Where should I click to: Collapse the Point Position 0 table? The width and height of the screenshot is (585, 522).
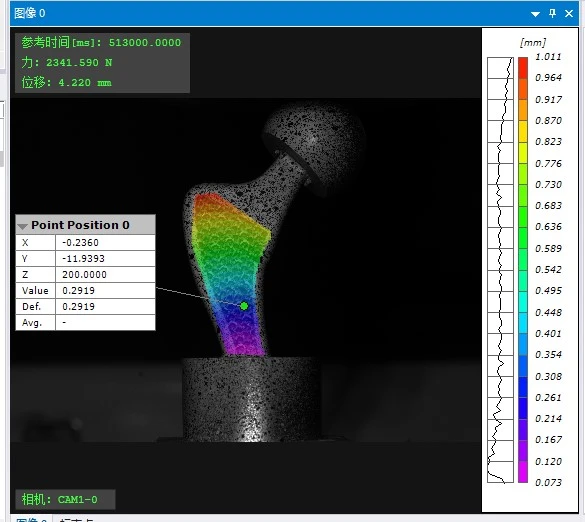tap(22, 226)
